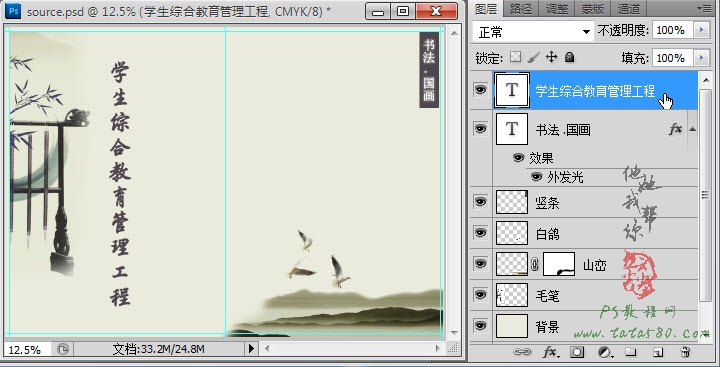Viewport: 720px width, 367px height.
Task: Switch to the 路径 tab
Action: (x=521, y=8)
